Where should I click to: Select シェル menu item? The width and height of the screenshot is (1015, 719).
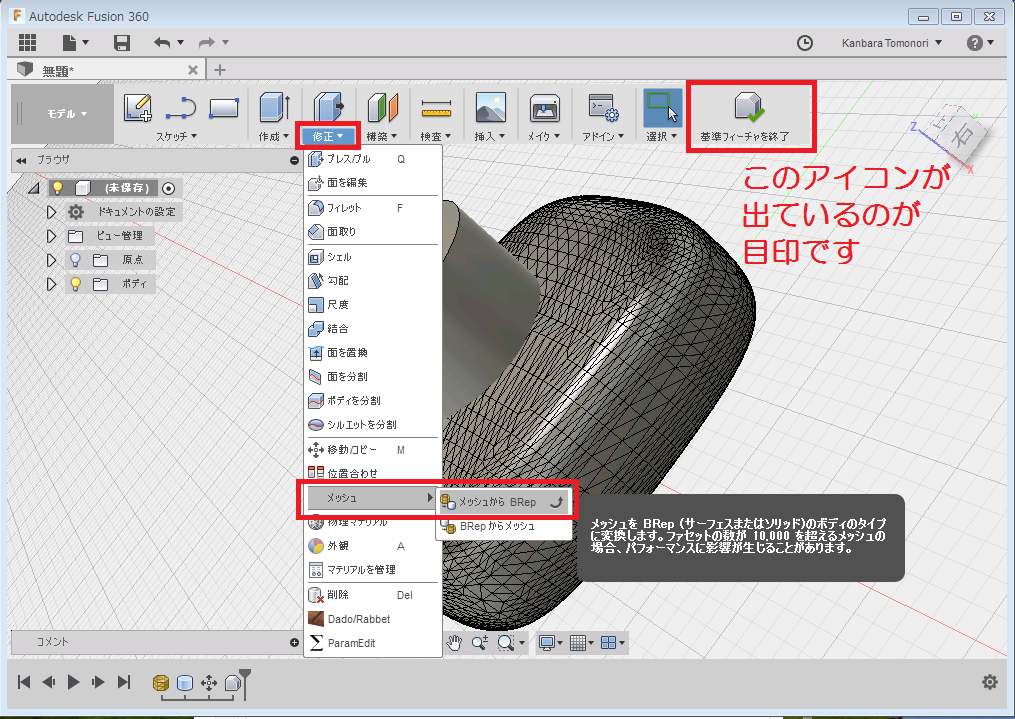click(x=373, y=257)
